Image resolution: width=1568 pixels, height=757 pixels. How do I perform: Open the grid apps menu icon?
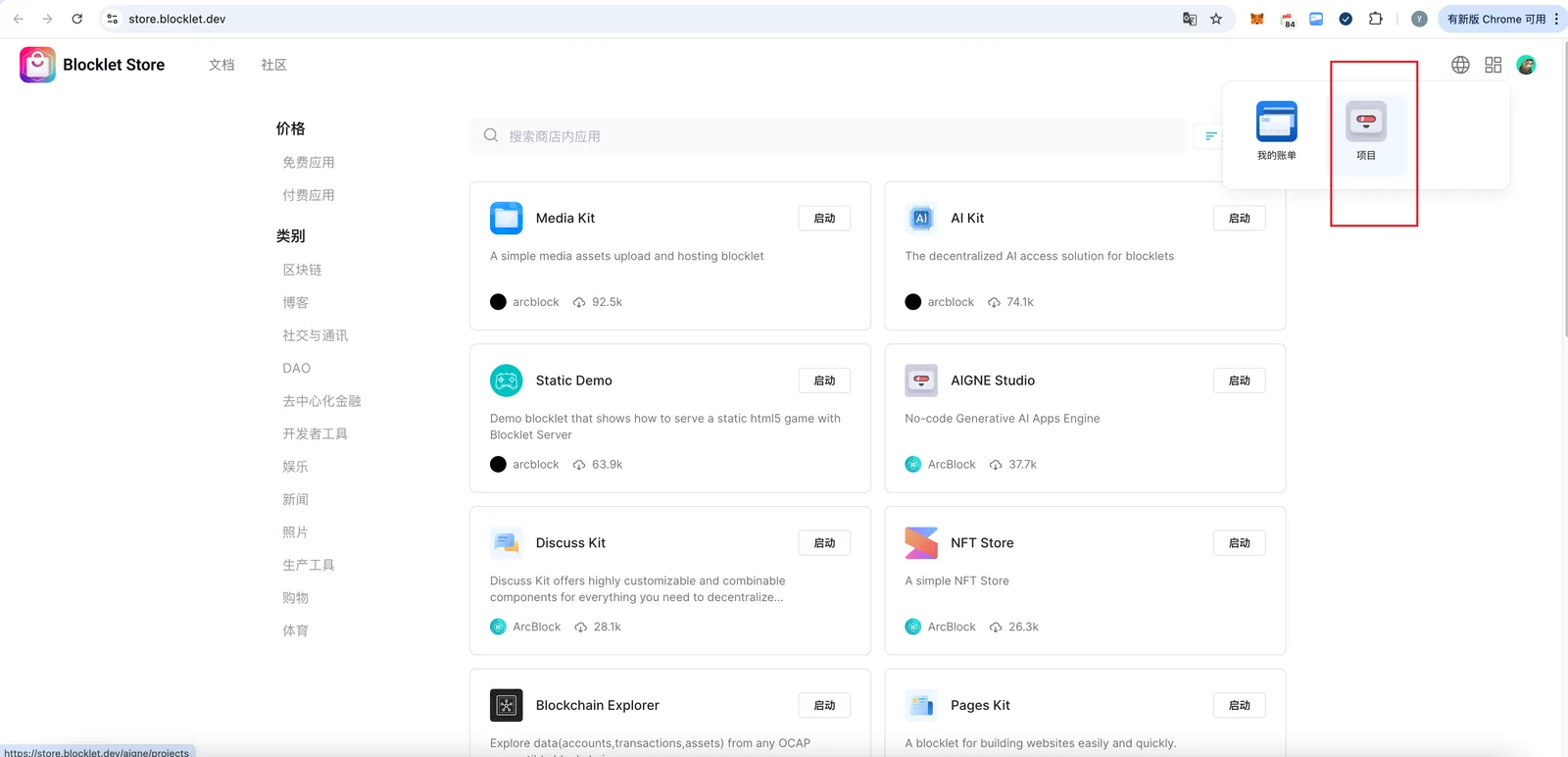tap(1494, 65)
